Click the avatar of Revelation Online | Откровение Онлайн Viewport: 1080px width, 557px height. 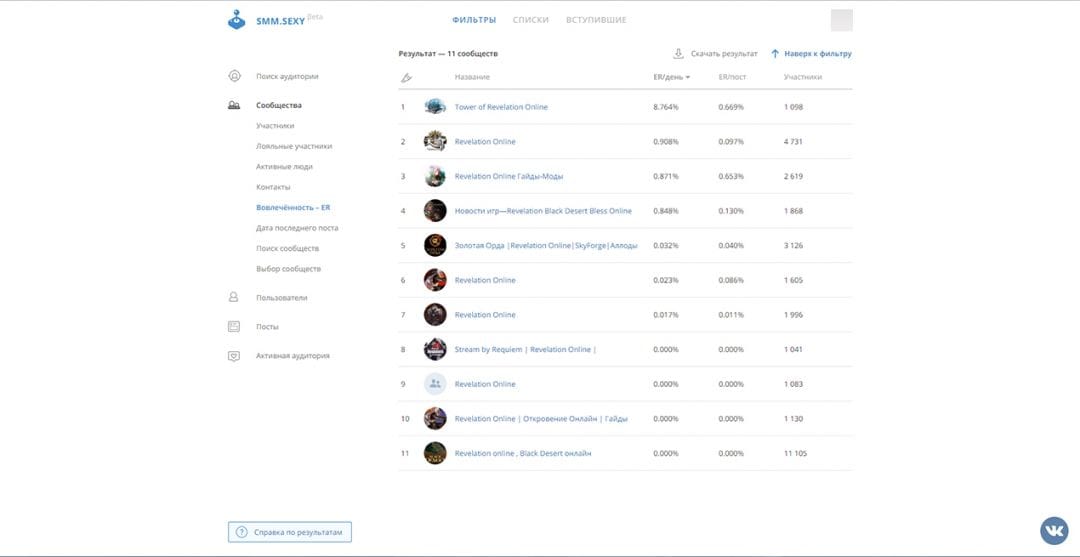click(x=435, y=419)
